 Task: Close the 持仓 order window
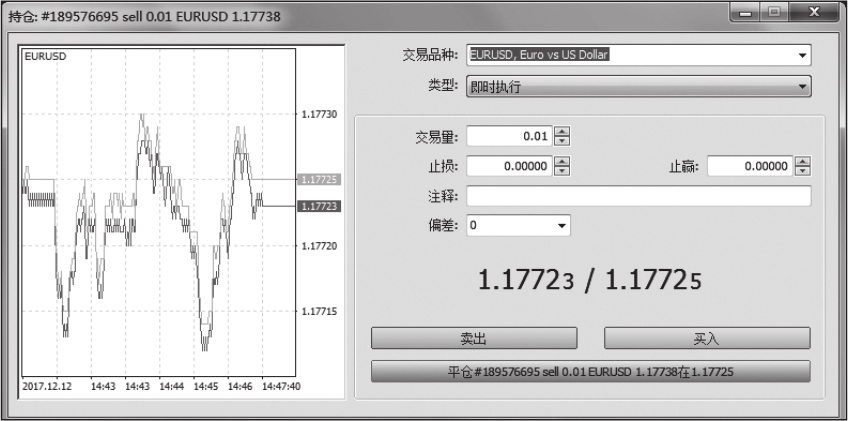[814, 12]
